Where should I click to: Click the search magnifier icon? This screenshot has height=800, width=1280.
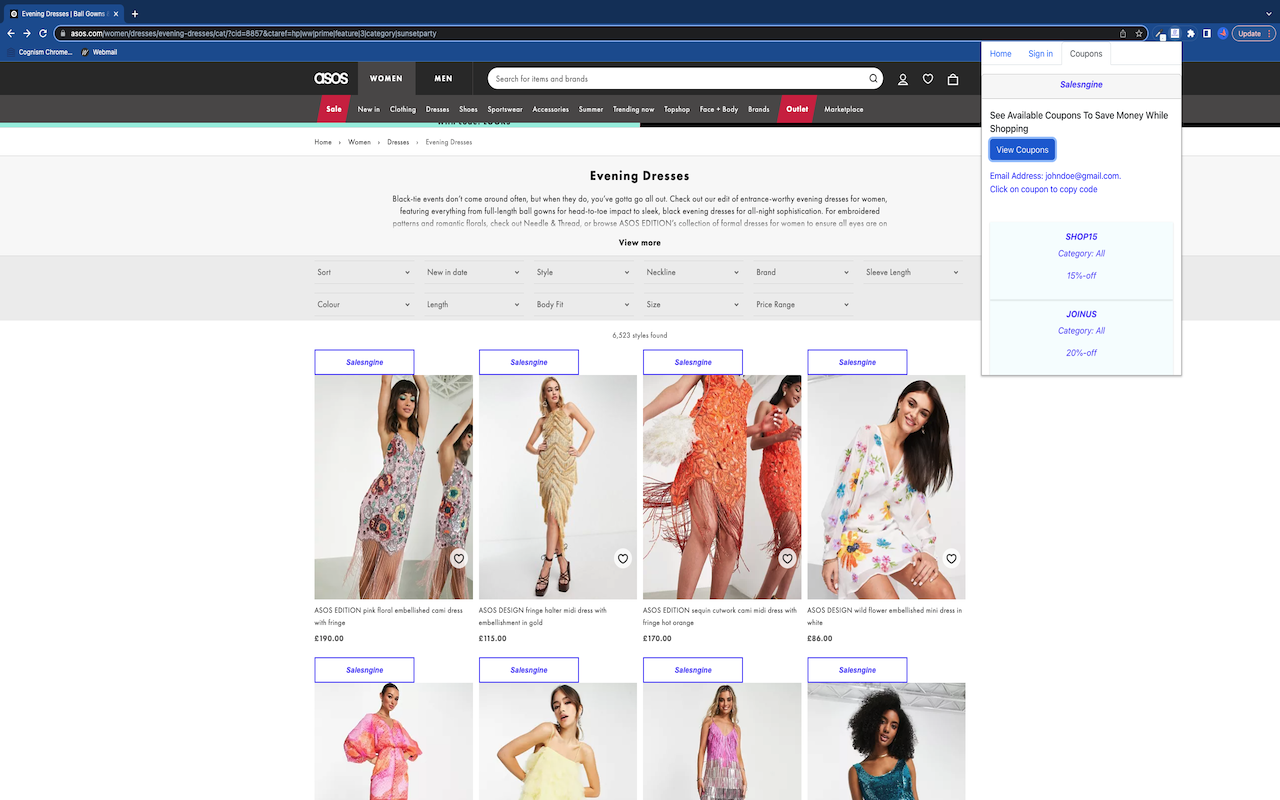click(873, 78)
